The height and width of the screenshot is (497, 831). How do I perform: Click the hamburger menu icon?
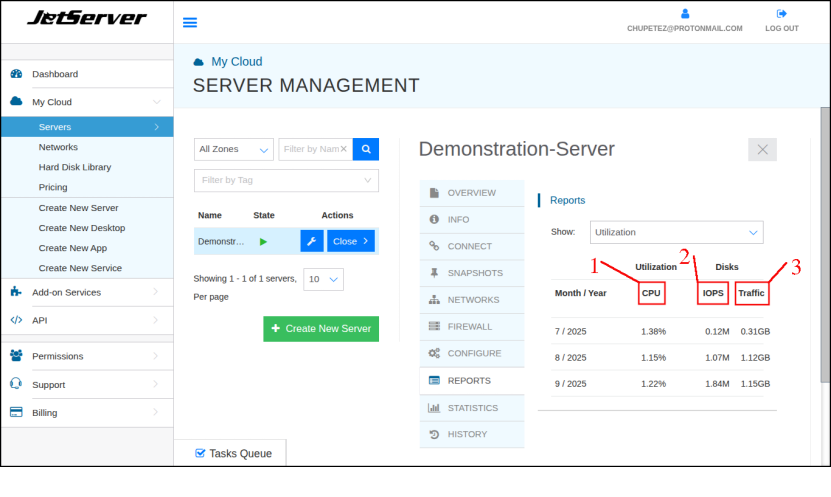coord(190,22)
